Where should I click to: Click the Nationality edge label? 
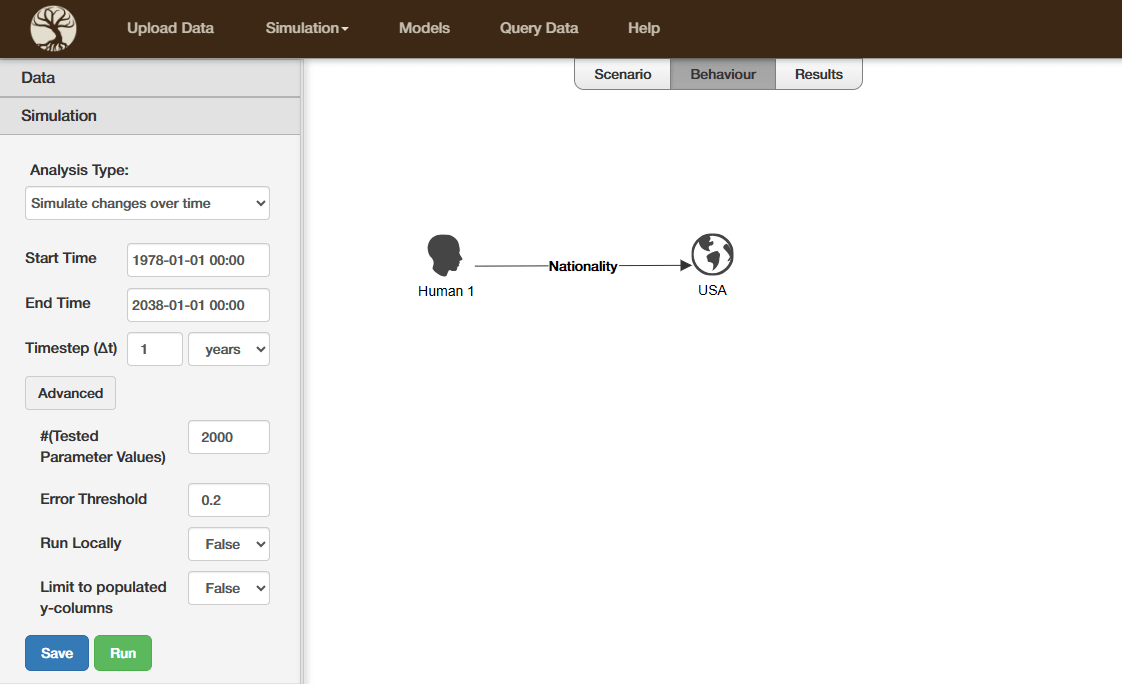(583, 266)
